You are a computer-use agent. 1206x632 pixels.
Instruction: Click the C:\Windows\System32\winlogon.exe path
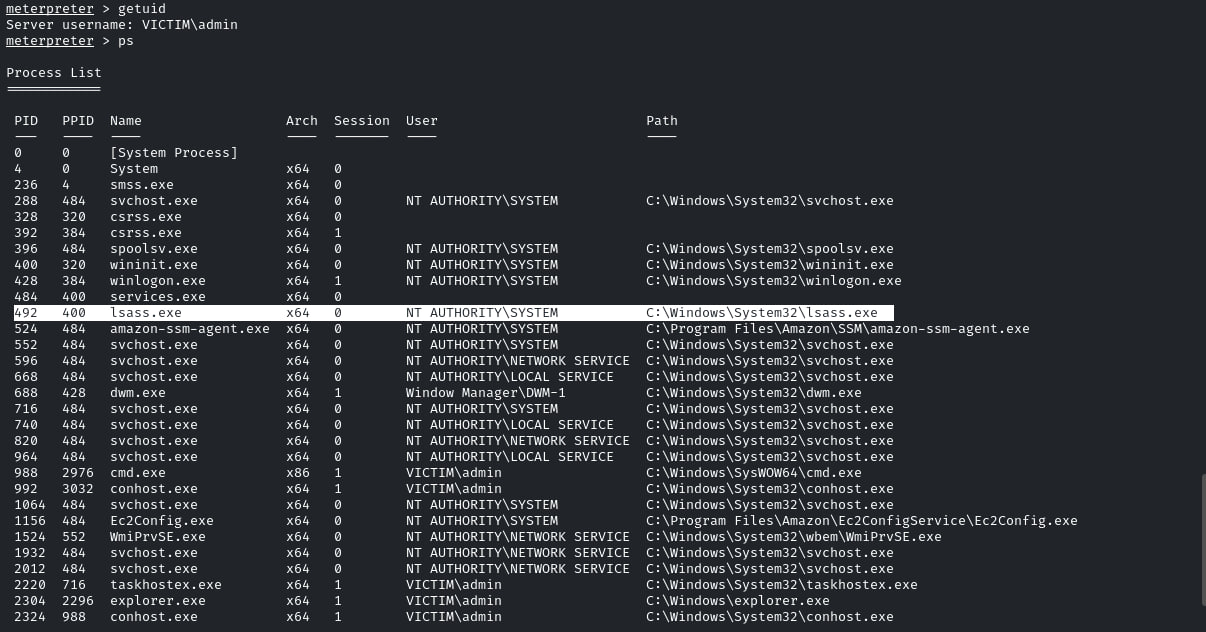coord(774,281)
